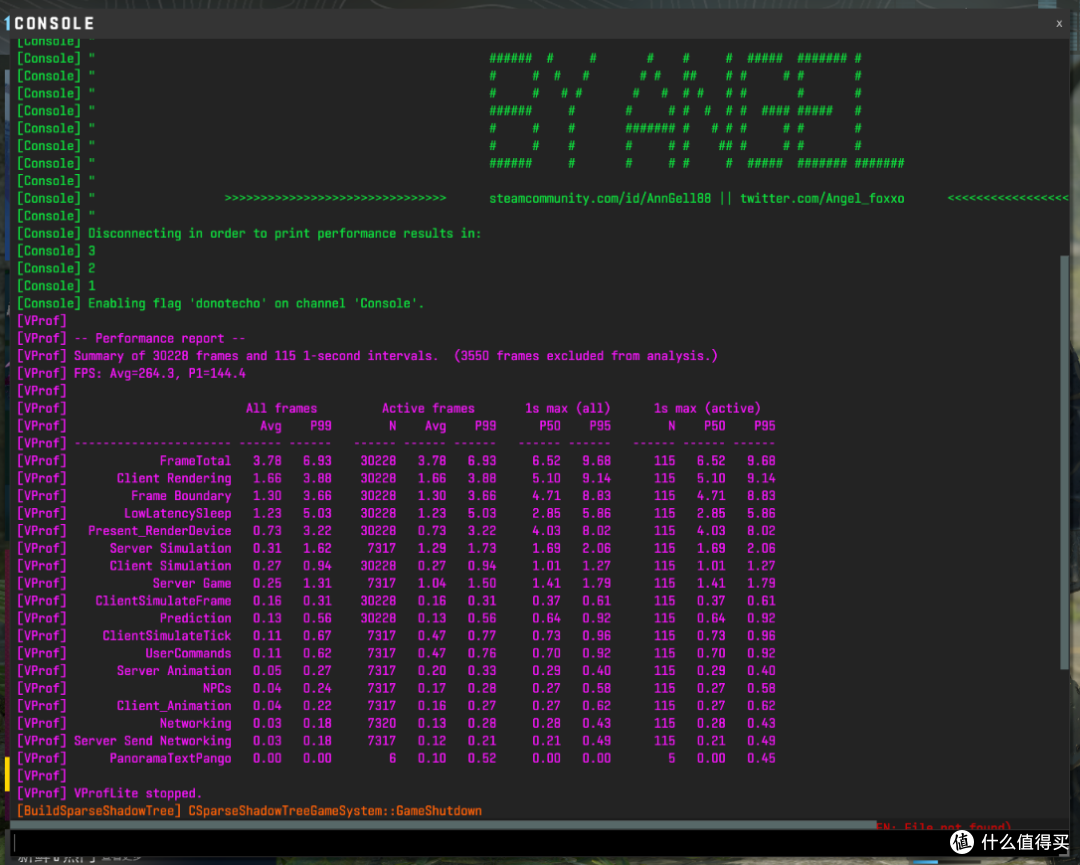The image size is (1080, 865).
Task: Click the Client_Animation row label
Action: (x=174, y=706)
